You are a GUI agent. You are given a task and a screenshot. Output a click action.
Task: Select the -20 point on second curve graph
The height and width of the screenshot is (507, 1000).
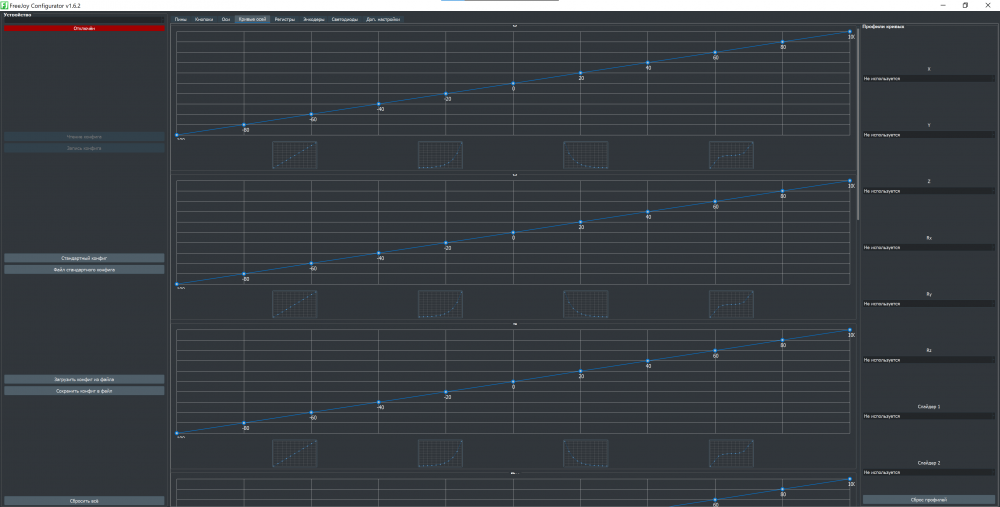pos(446,243)
